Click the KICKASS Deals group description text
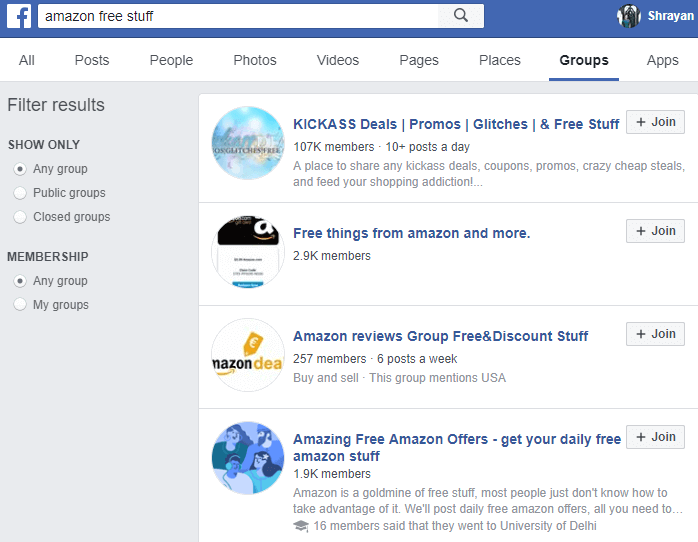This screenshot has height=542, width=698. click(489, 174)
